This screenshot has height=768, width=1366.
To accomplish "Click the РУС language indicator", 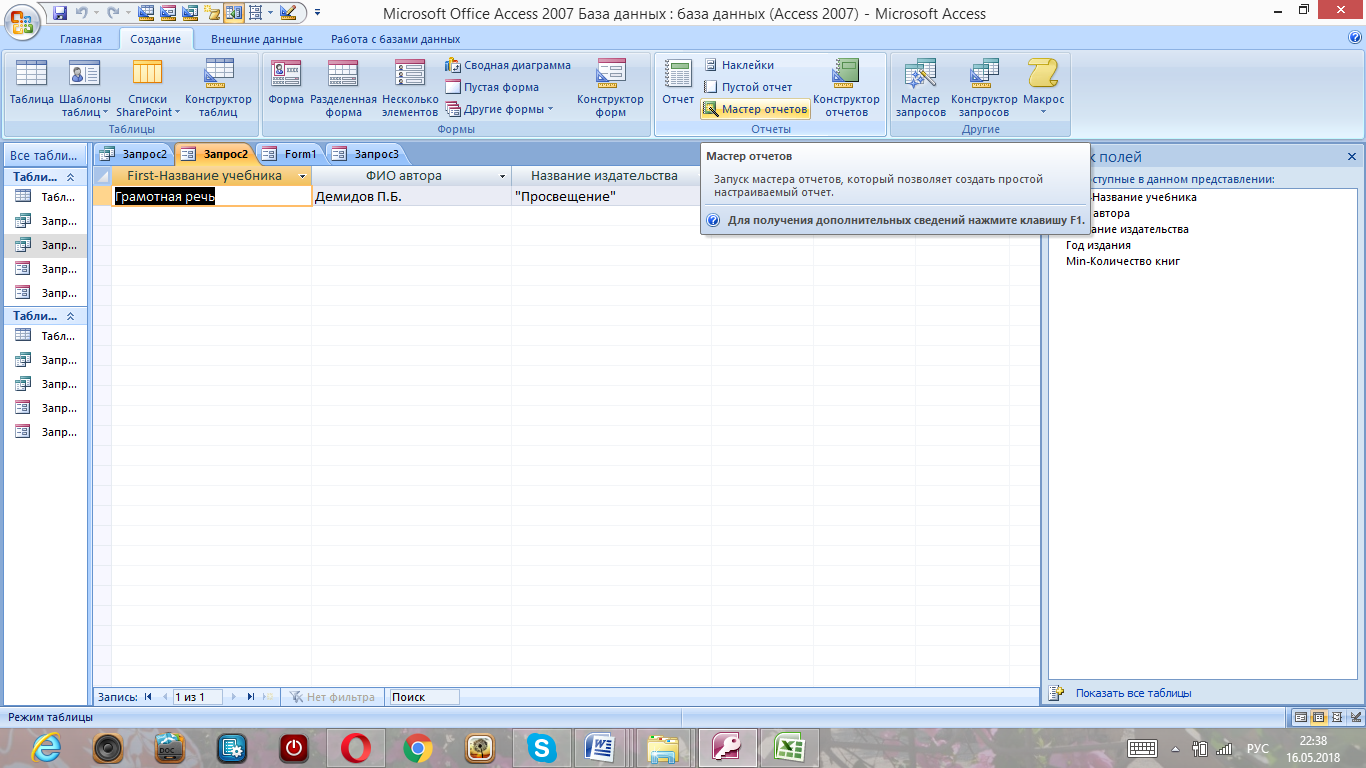I will (1257, 748).
